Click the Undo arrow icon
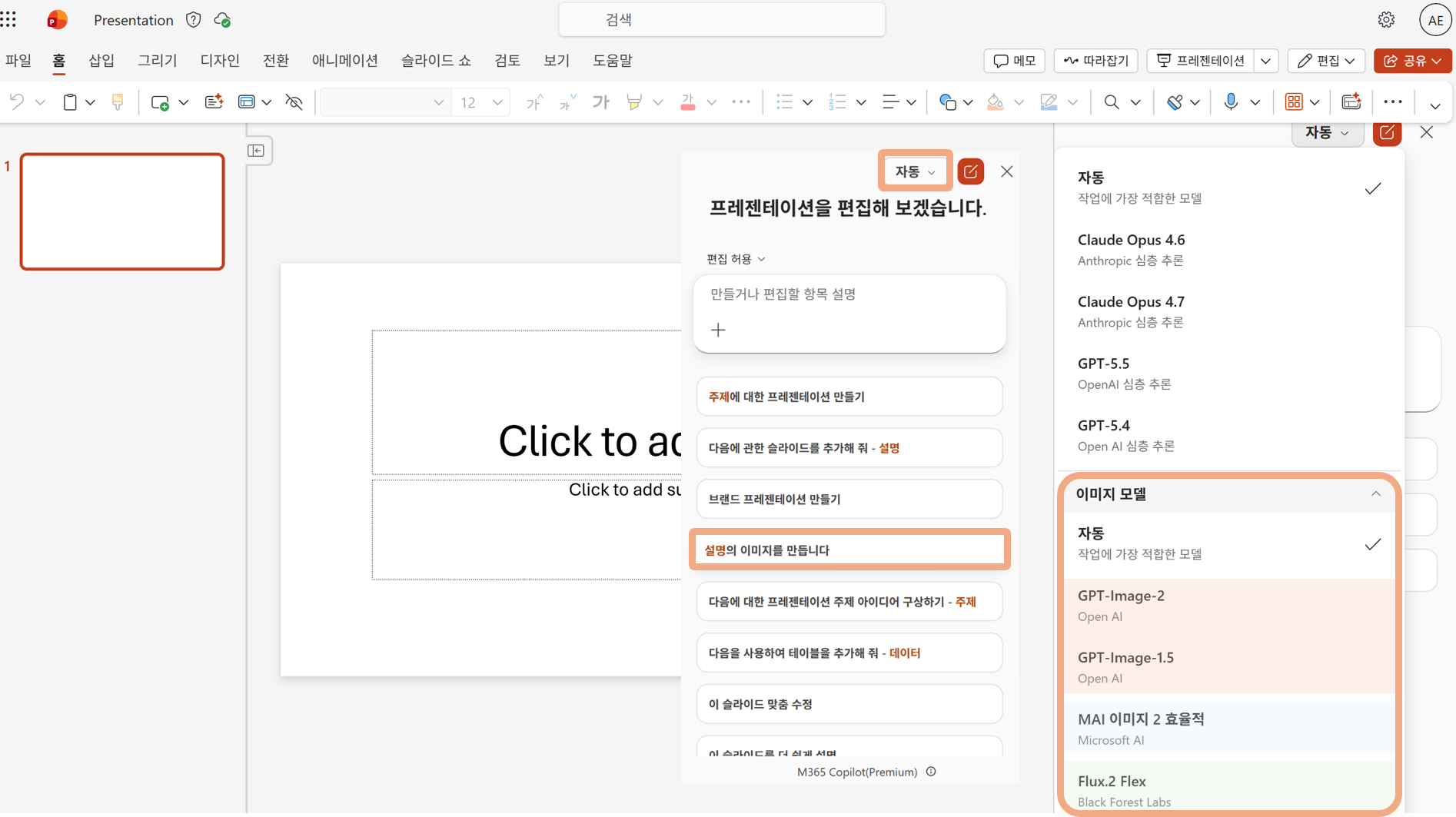 pyautogui.click(x=17, y=101)
